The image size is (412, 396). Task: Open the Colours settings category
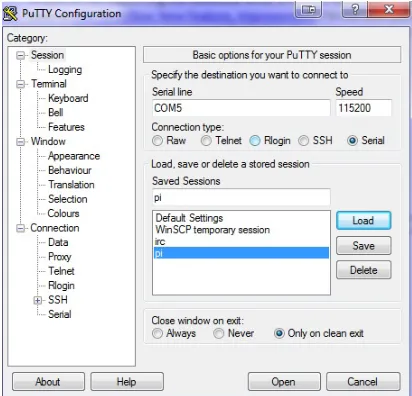63,213
